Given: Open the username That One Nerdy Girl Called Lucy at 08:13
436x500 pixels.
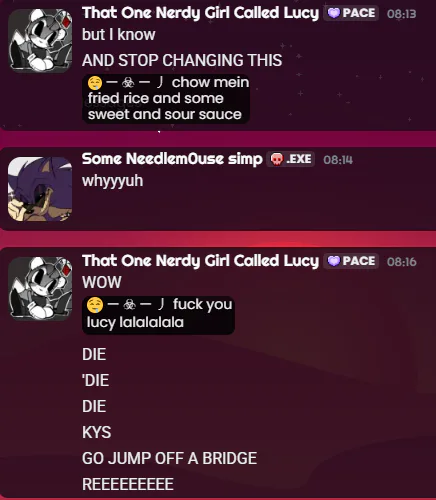Looking at the screenshot, I should coord(201,13).
